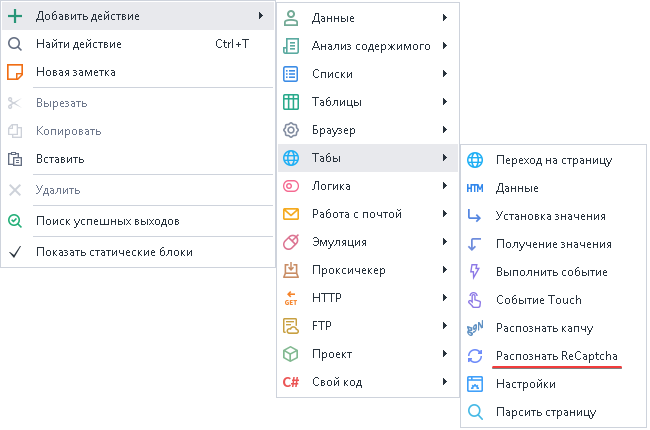Image resolution: width=650 pixels, height=430 pixels.
Task: Expand the Свой код submenu arrow
Action: click(443, 382)
